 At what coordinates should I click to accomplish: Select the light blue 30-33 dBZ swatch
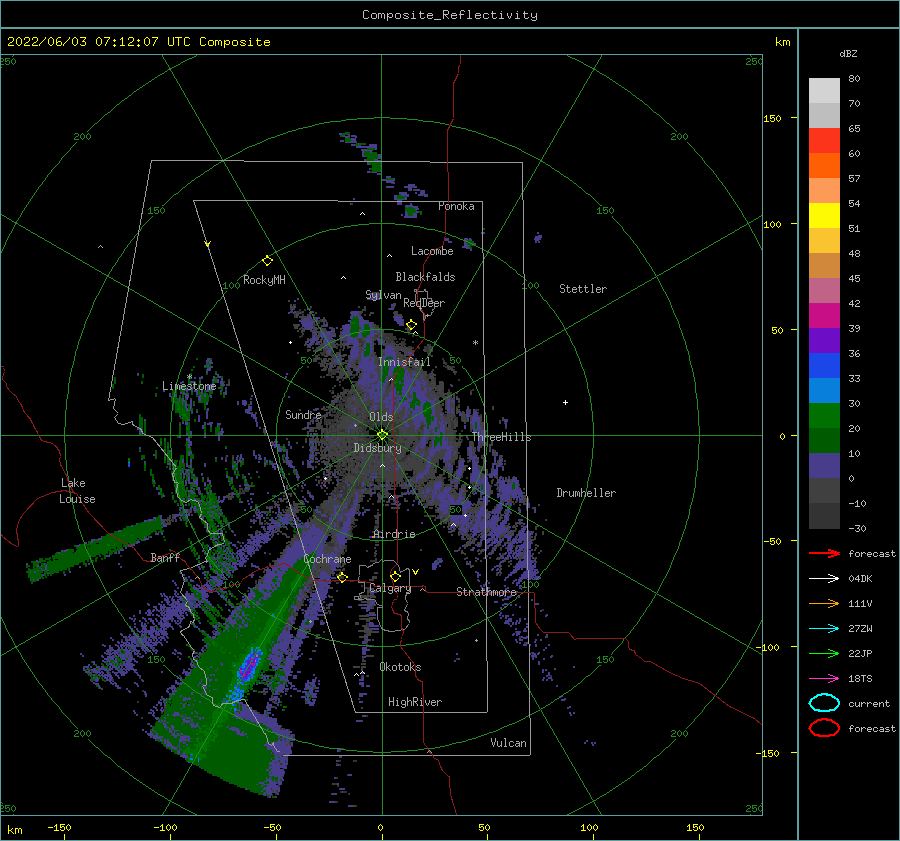(x=824, y=391)
